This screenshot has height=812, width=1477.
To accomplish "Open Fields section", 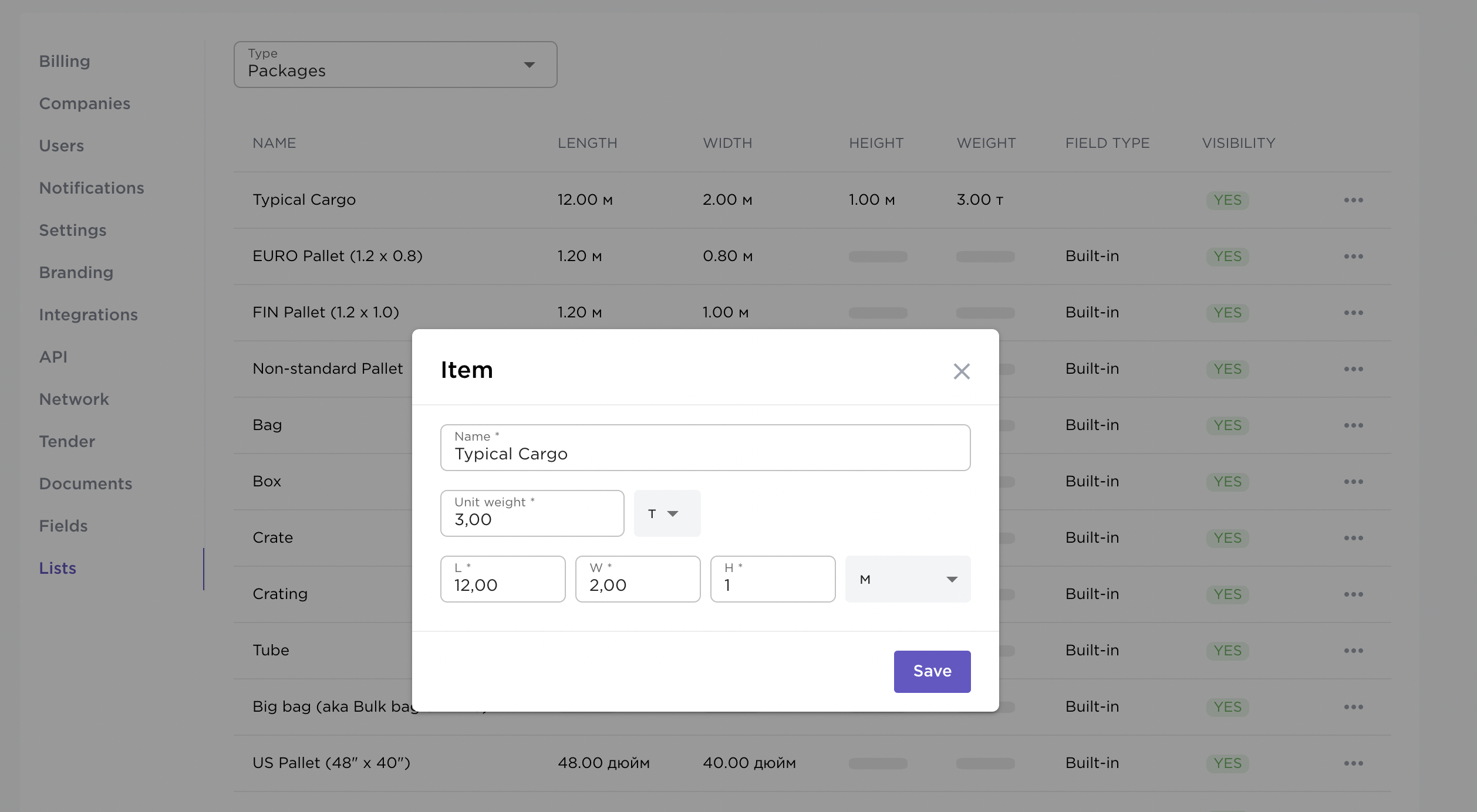I will point(63,526).
